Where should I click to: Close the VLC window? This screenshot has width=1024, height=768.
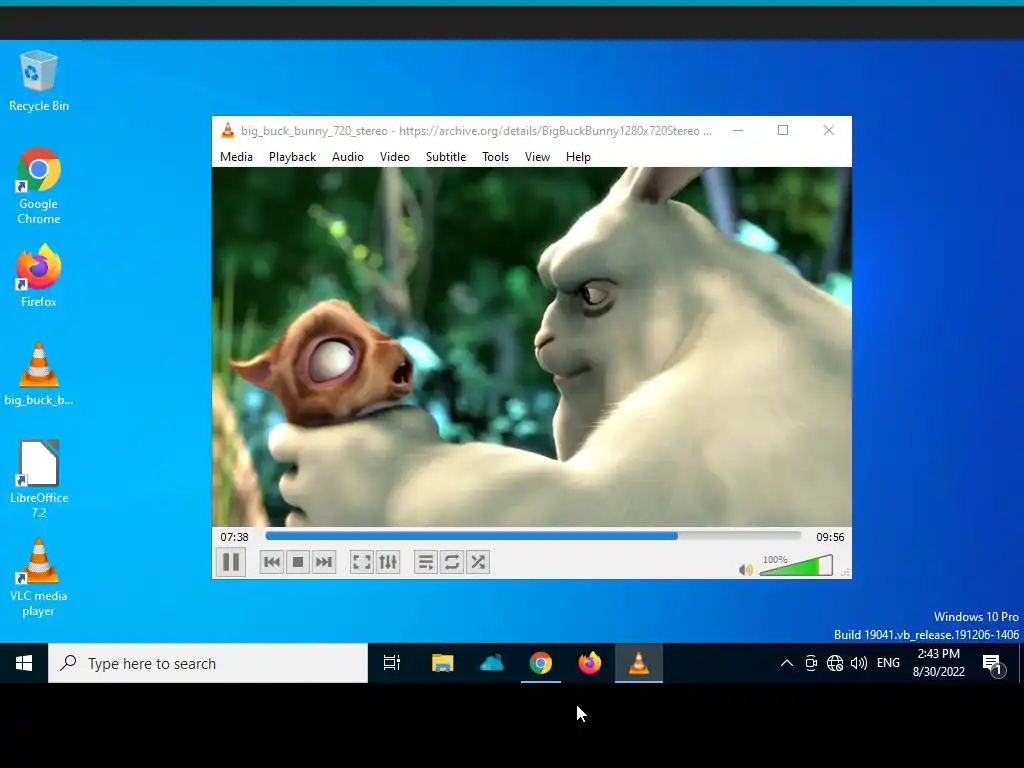(829, 131)
